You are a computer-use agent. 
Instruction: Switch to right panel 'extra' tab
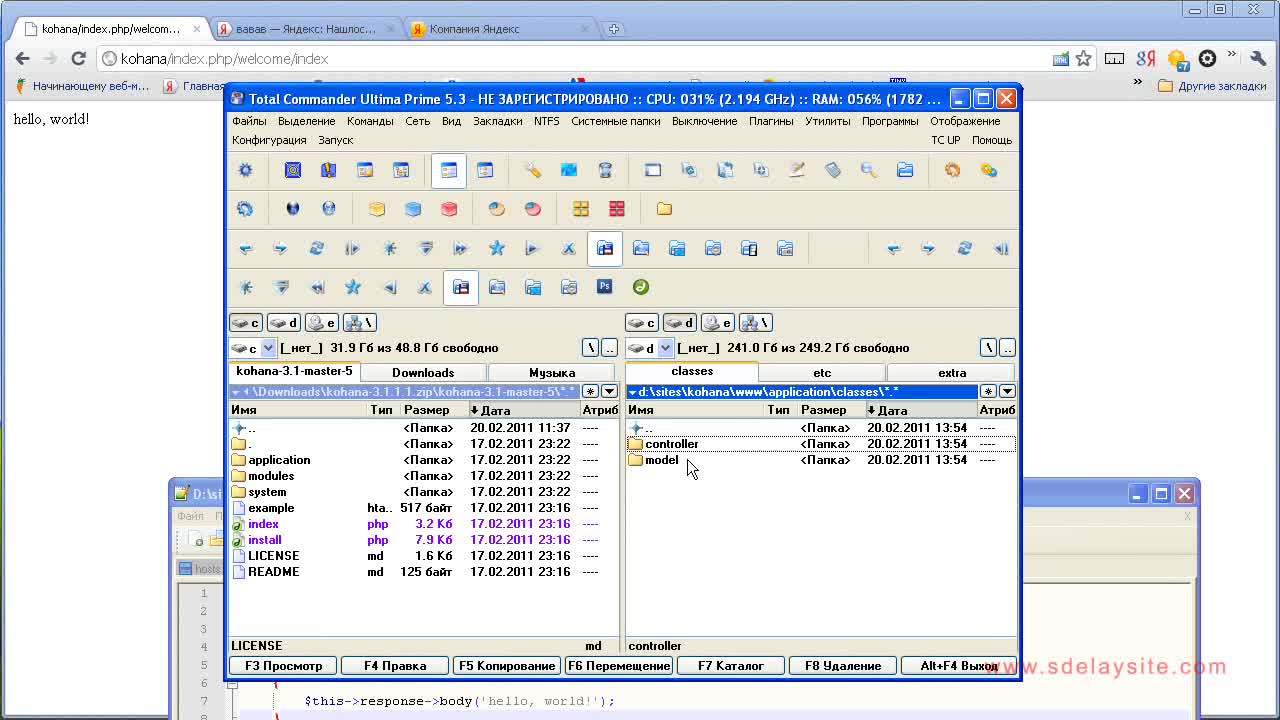pos(952,373)
